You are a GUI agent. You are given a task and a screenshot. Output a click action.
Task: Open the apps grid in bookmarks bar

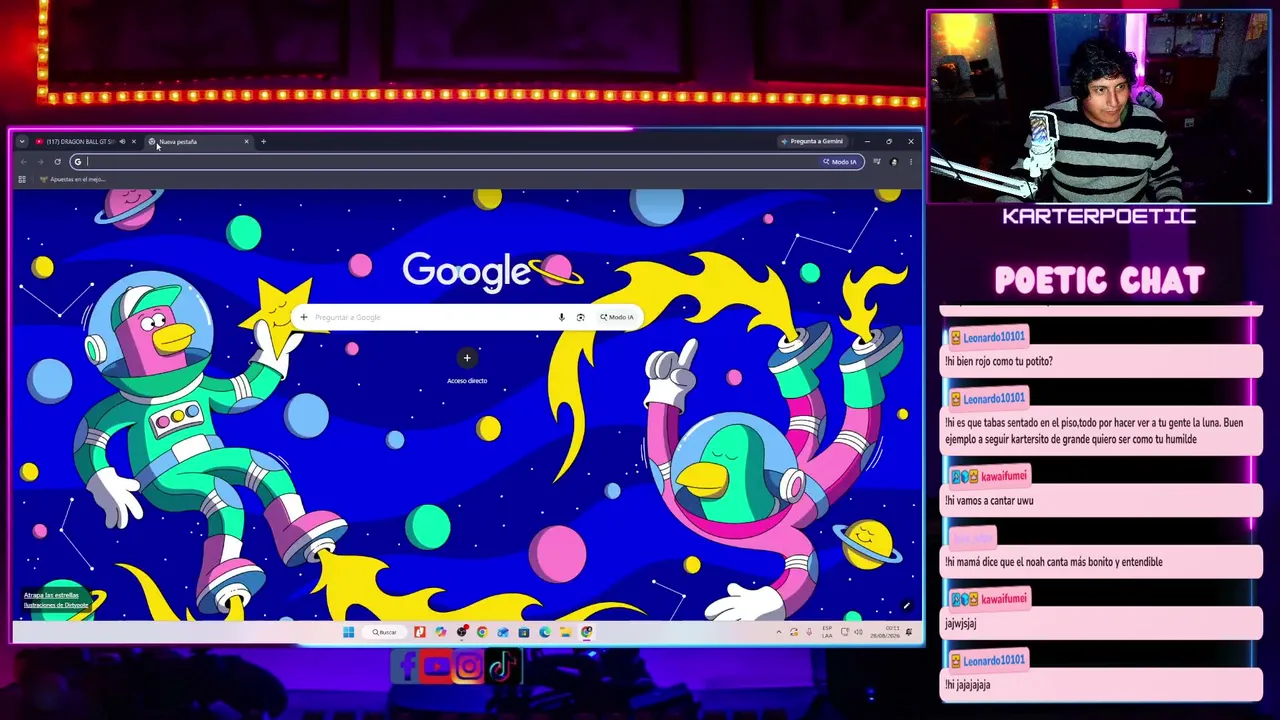(x=22, y=180)
